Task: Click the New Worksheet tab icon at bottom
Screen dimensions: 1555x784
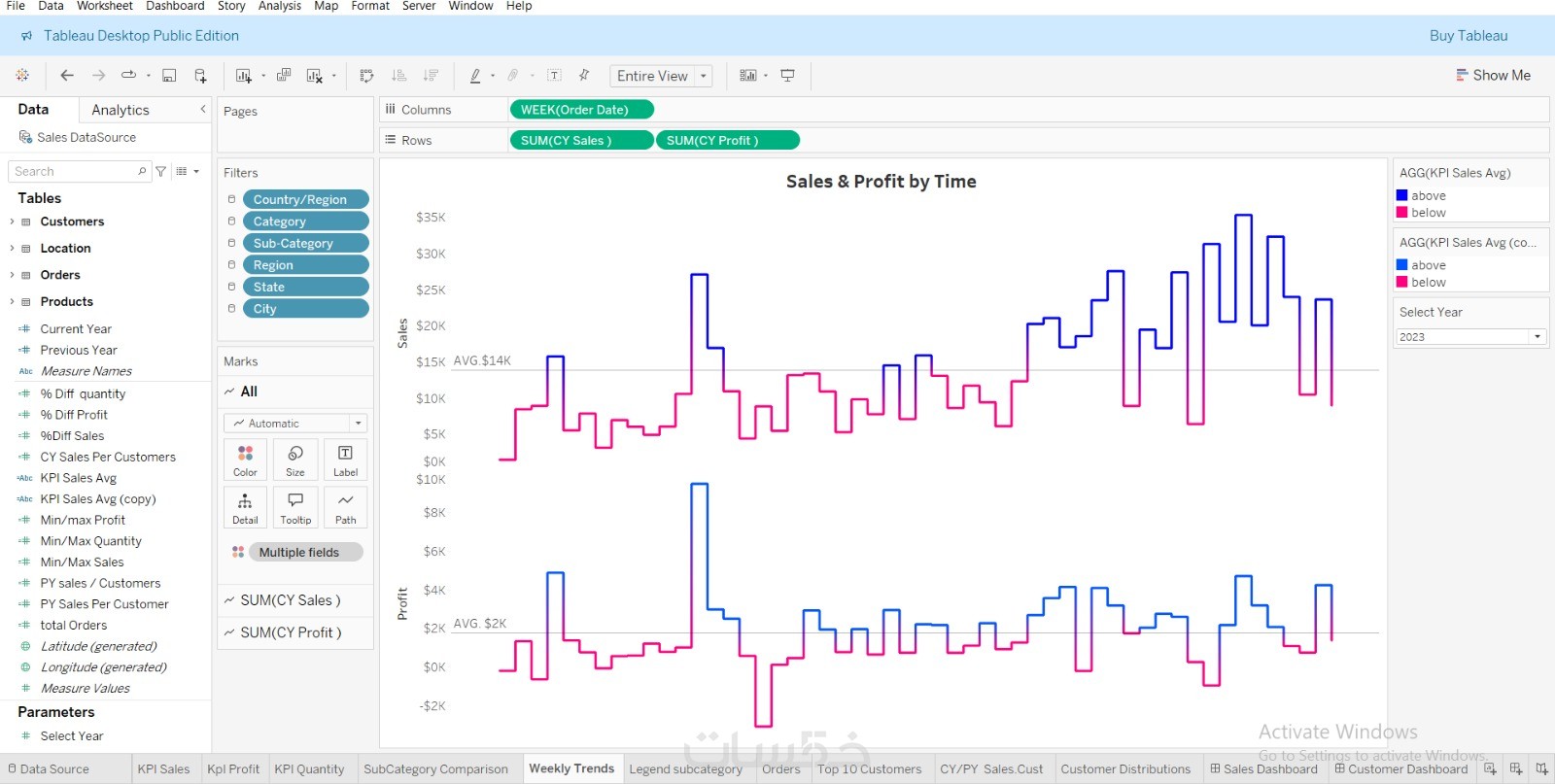Action: tap(1490, 768)
